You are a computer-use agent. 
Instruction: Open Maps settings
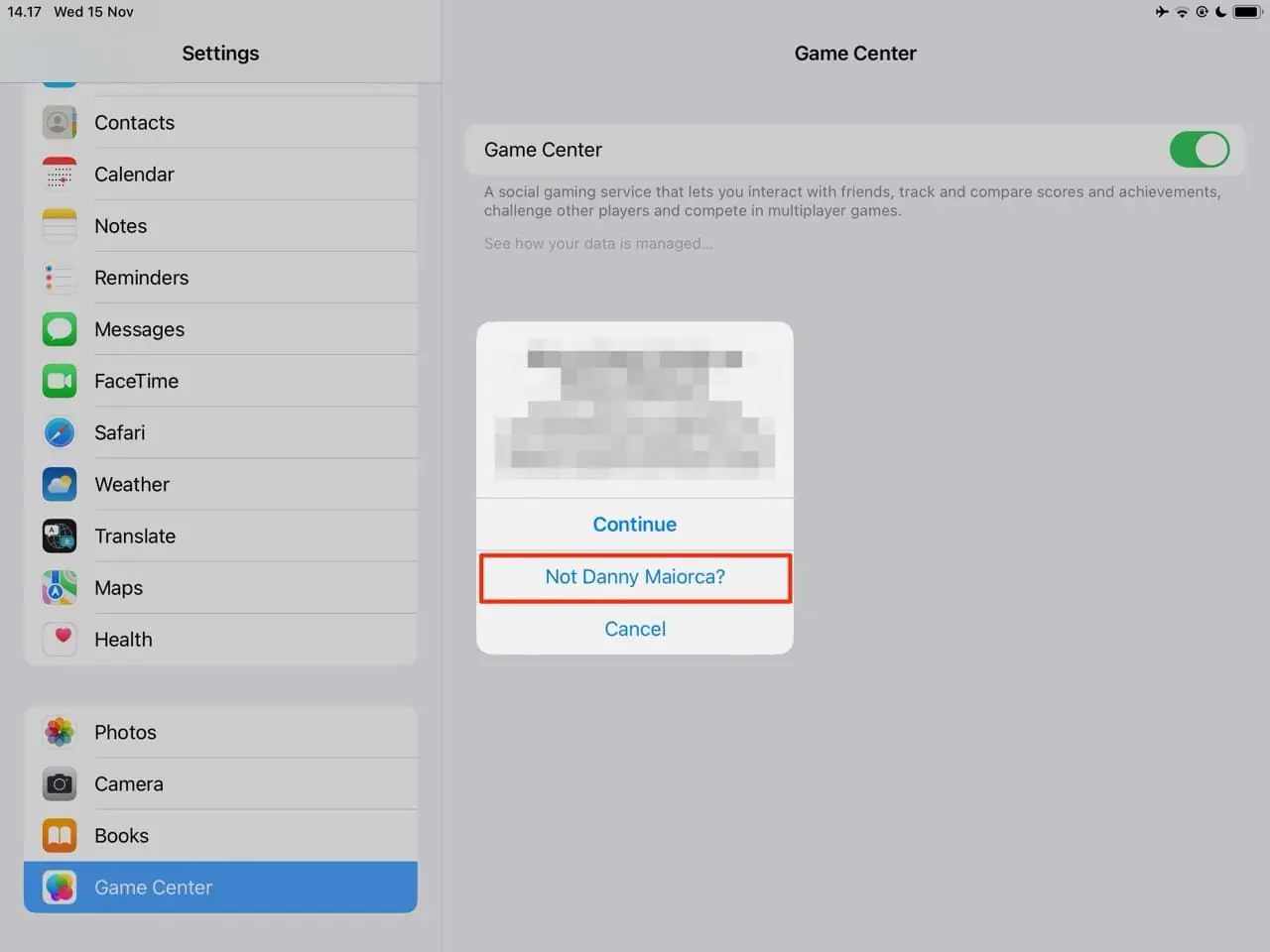[118, 587]
